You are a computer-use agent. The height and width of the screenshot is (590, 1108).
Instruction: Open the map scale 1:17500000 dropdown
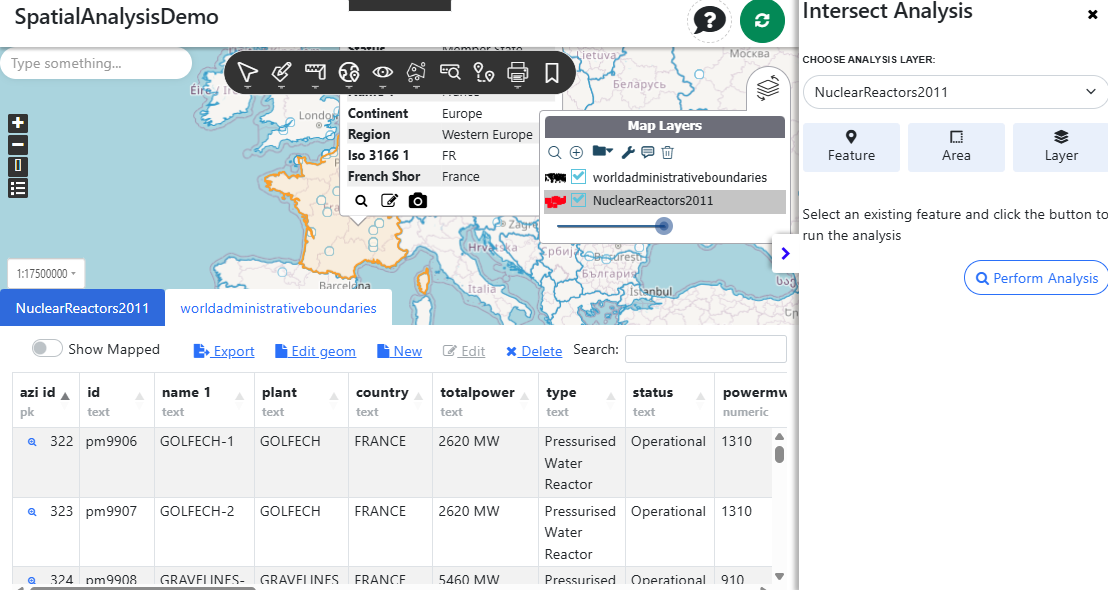[47, 273]
